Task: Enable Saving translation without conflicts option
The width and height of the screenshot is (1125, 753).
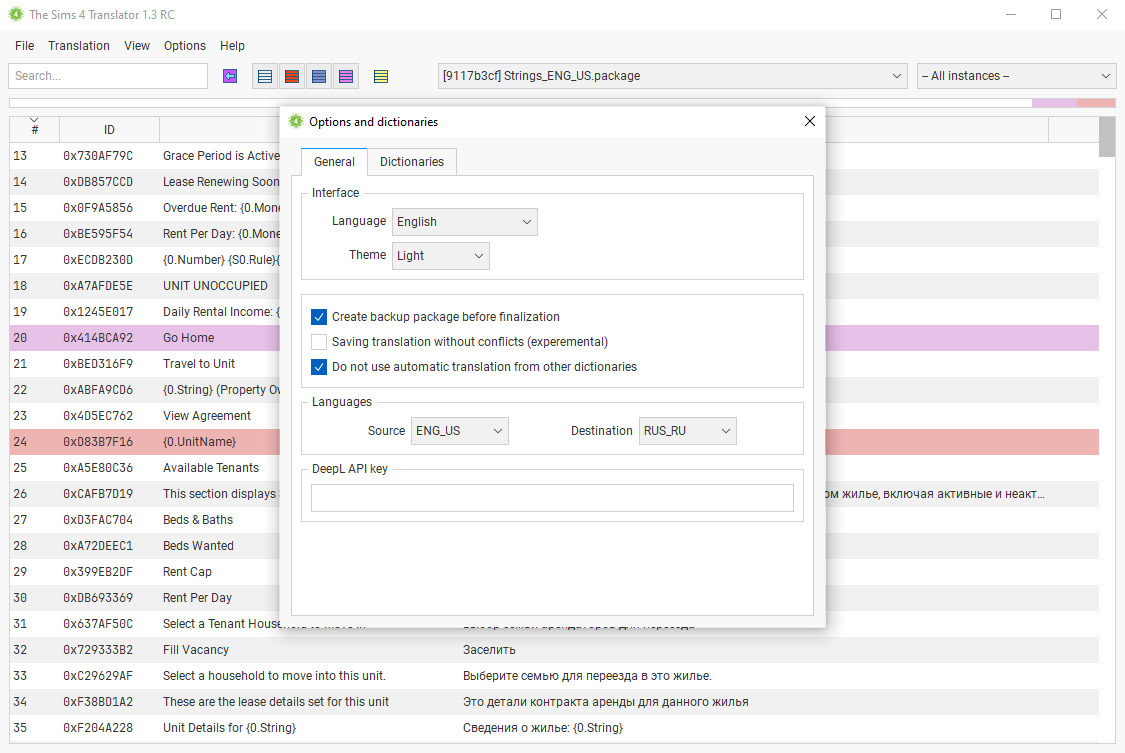Action: [319, 341]
